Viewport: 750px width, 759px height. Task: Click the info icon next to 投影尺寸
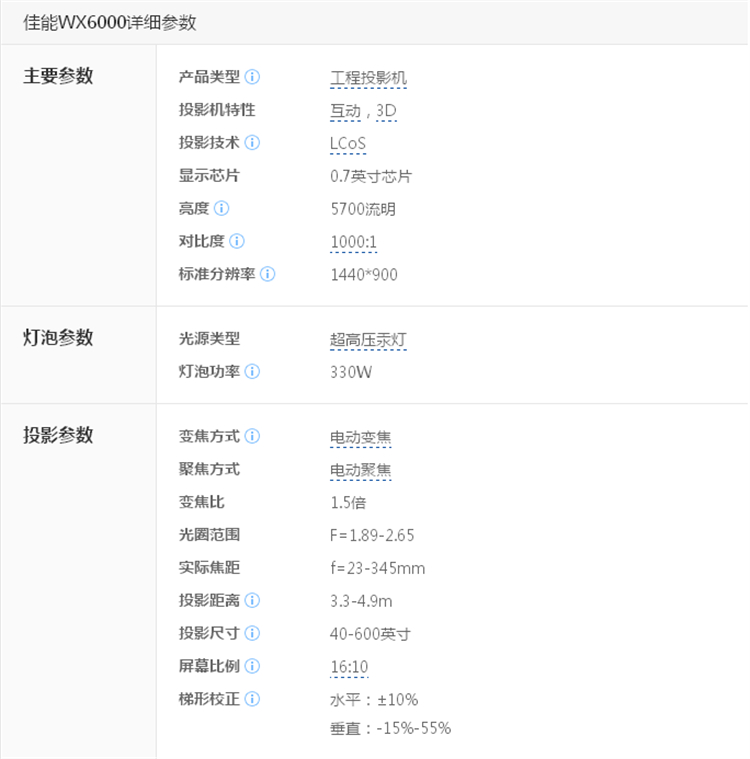pyautogui.click(x=253, y=633)
